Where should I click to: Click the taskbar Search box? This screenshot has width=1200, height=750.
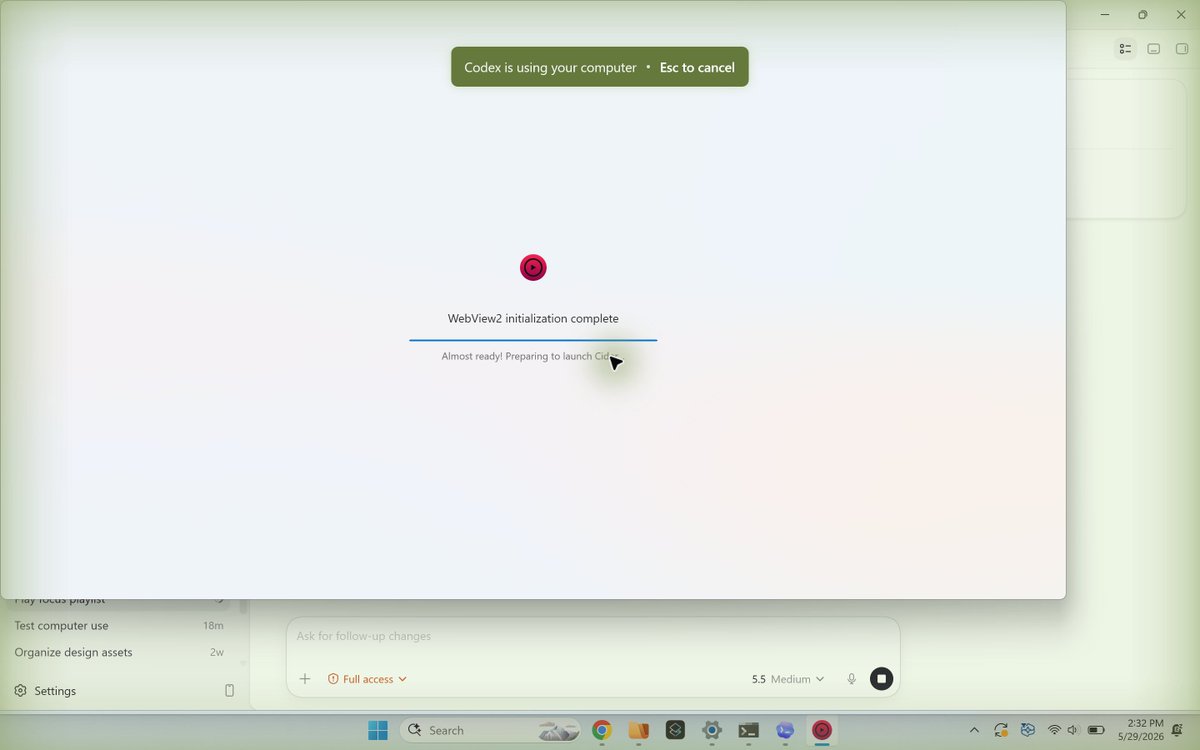click(x=492, y=730)
